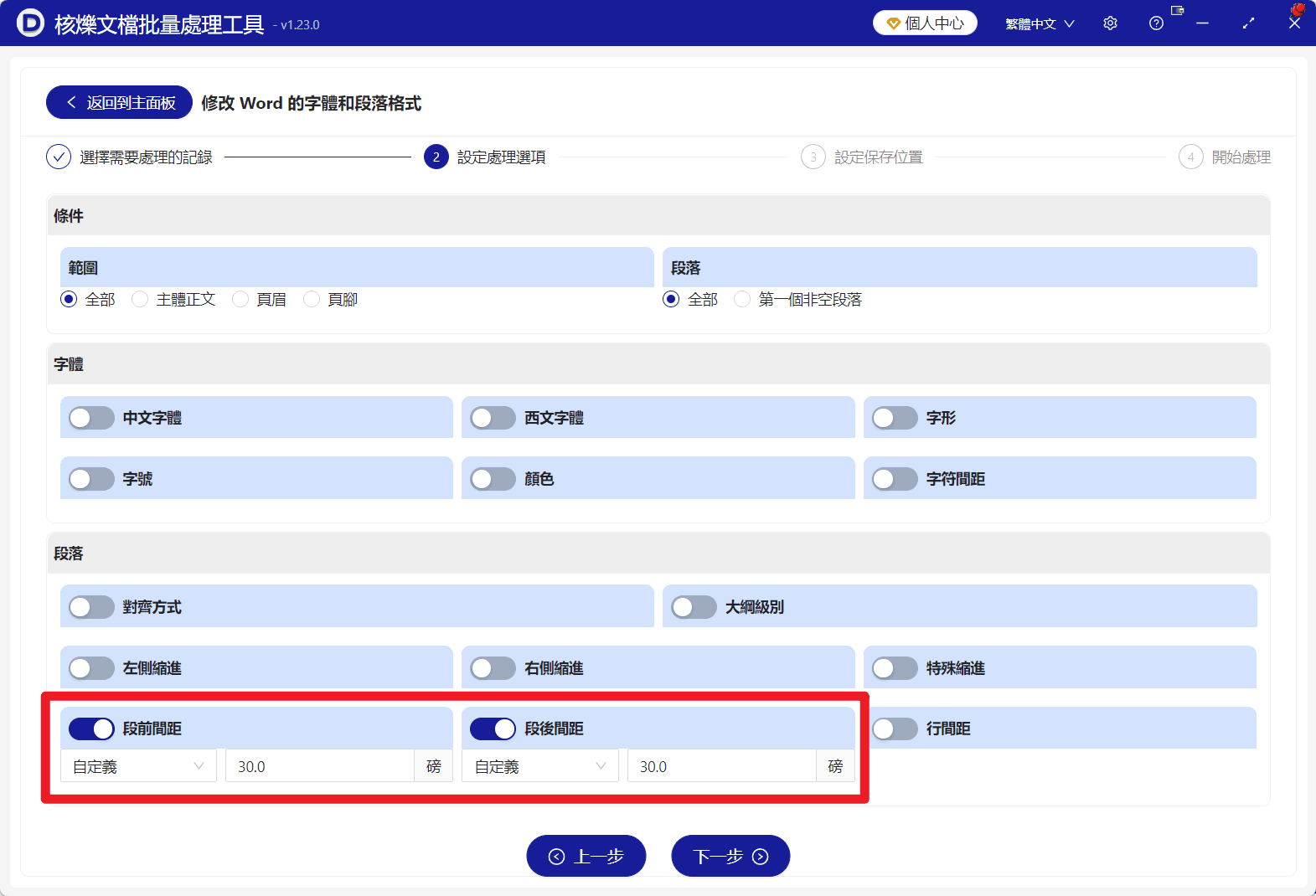This screenshot has height=896, width=1316.
Task: Enable the 大綱級別 toggle
Action: [694, 607]
